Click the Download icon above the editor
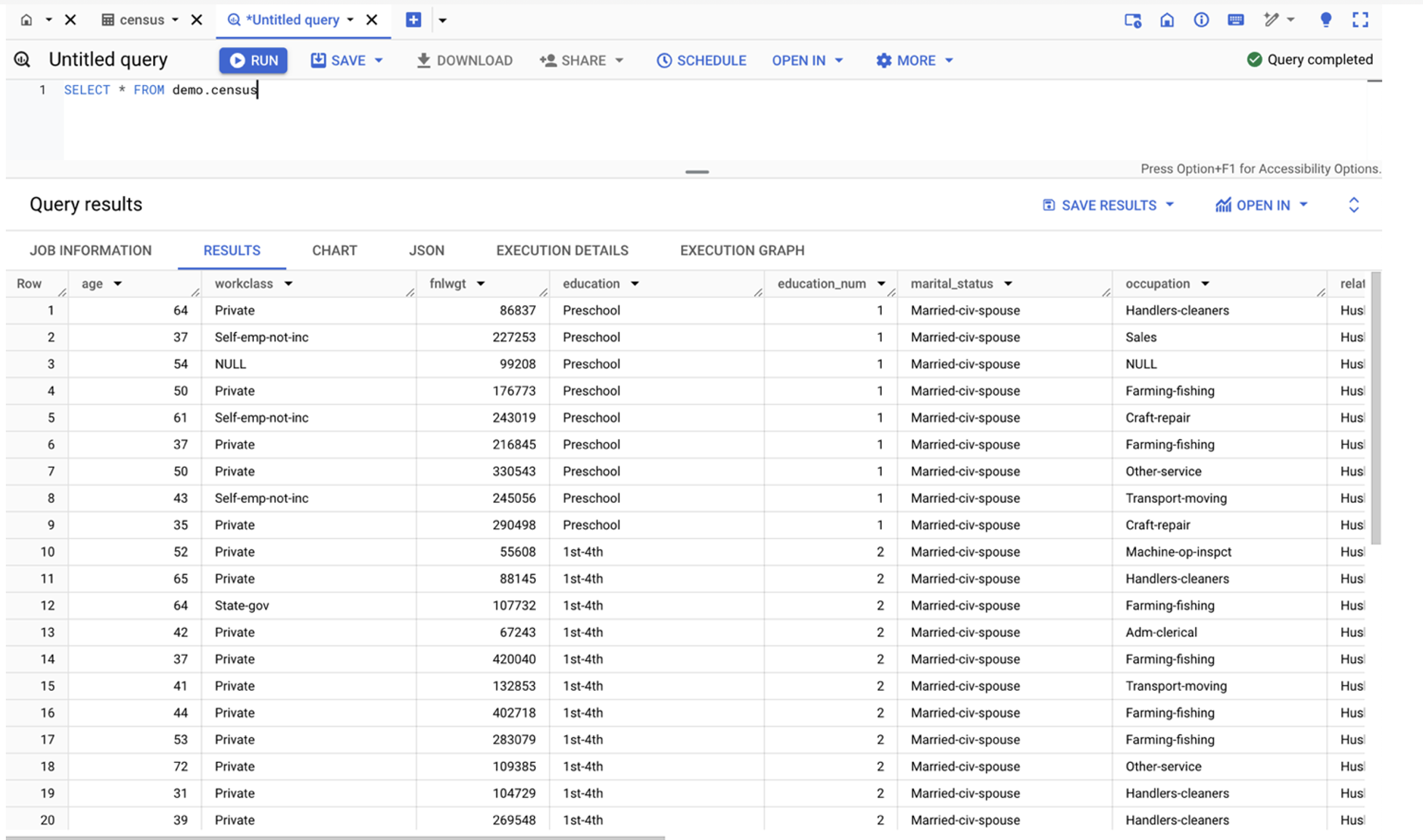 point(423,60)
